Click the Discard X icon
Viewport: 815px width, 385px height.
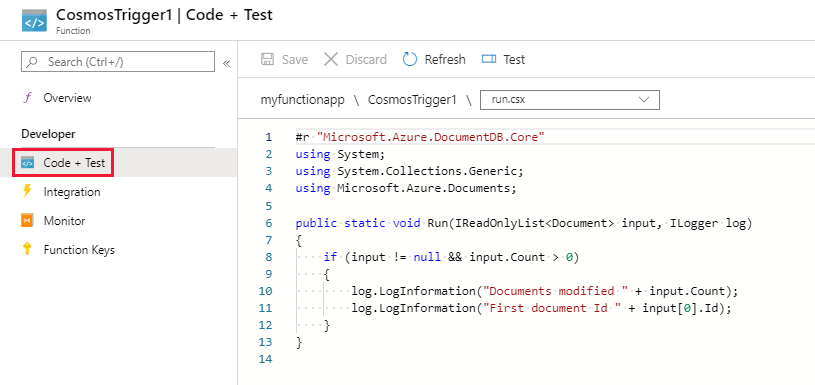[x=331, y=59]
